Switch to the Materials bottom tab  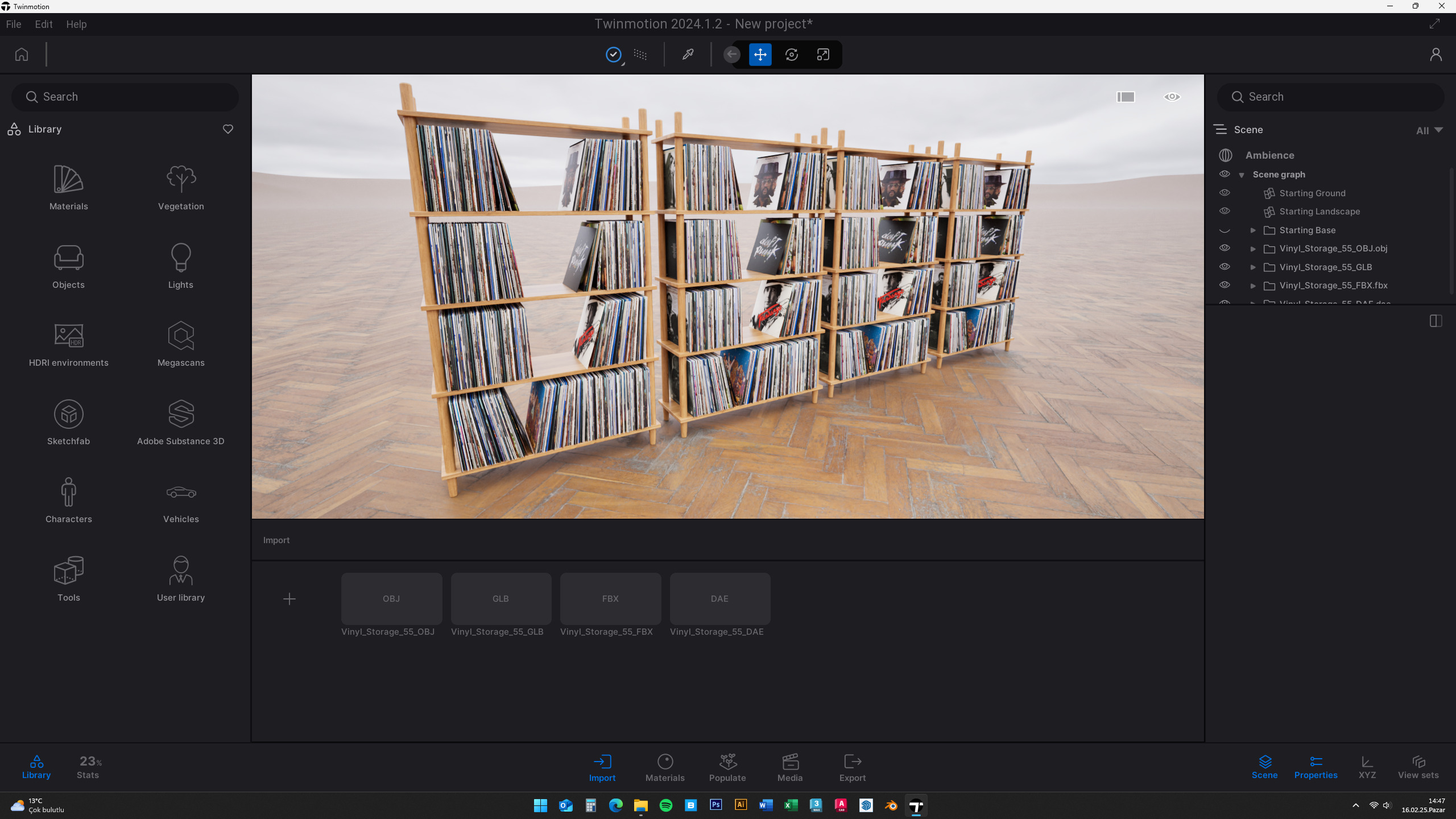point(665,768)
